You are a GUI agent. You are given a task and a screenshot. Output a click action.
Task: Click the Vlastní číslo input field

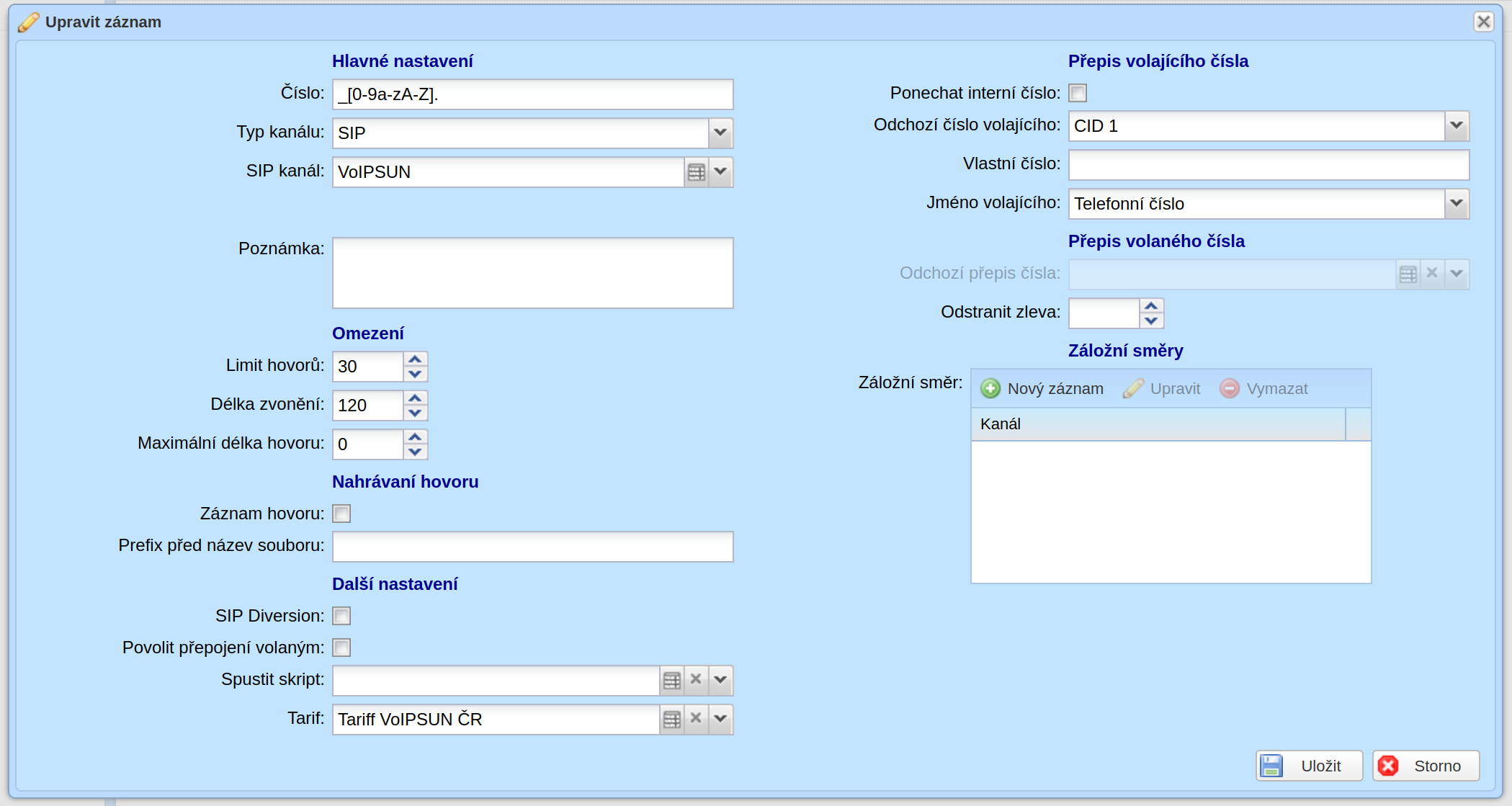point(1269,165)
